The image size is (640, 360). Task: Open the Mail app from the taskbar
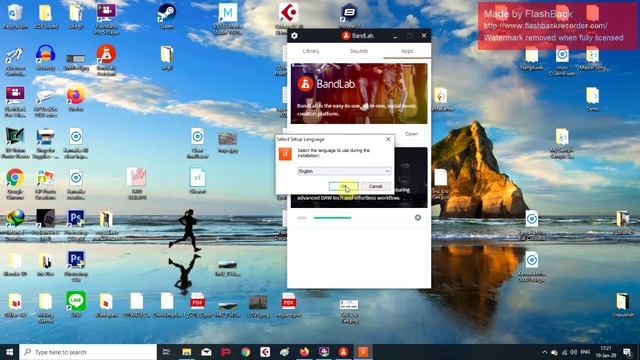(x=206, y=352)
